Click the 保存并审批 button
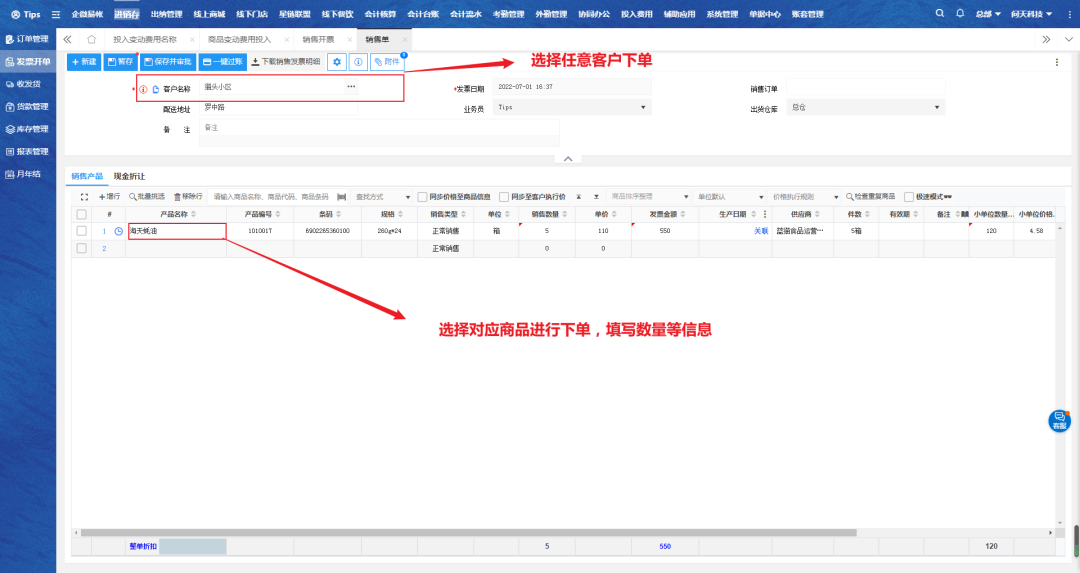 click(x=168, y=62)
